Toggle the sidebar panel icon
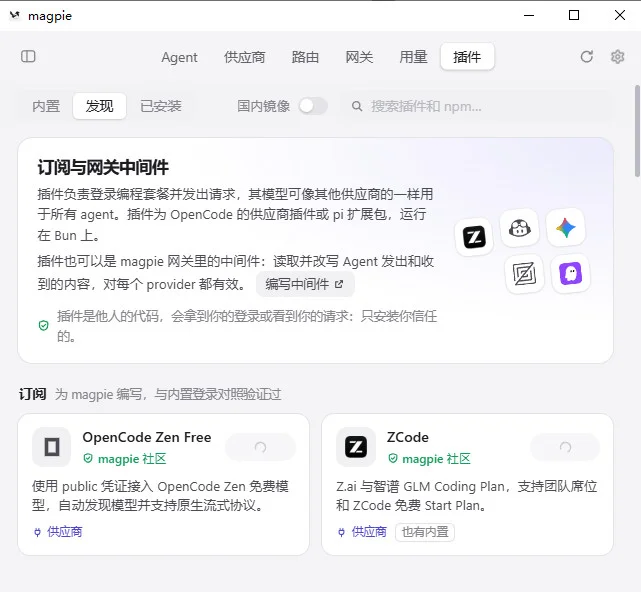The image size is (641, 592). 28,56
